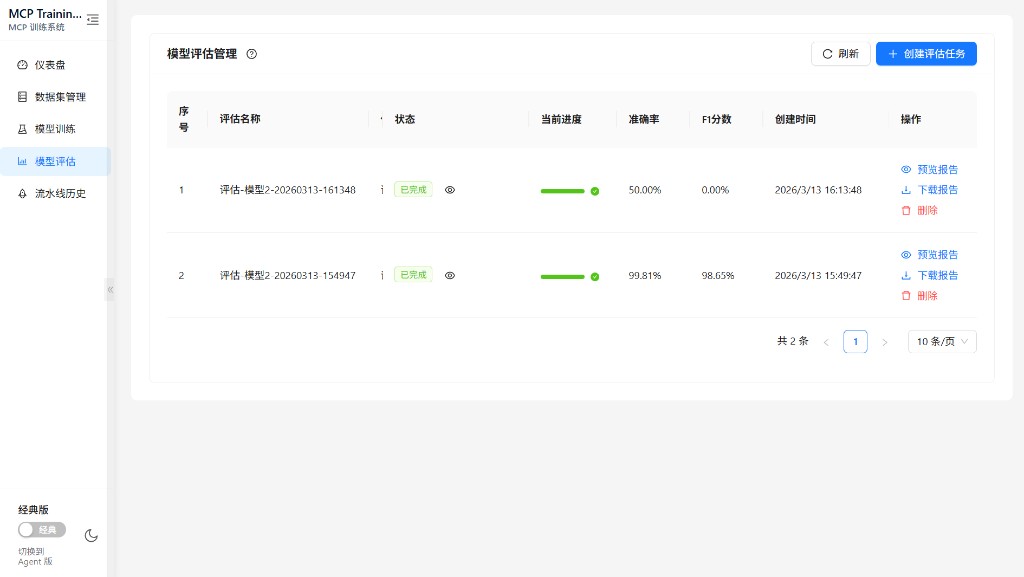Click the 创建时间 column header
Viewport: 1024px width, 577px height.
tap(795, 119)
